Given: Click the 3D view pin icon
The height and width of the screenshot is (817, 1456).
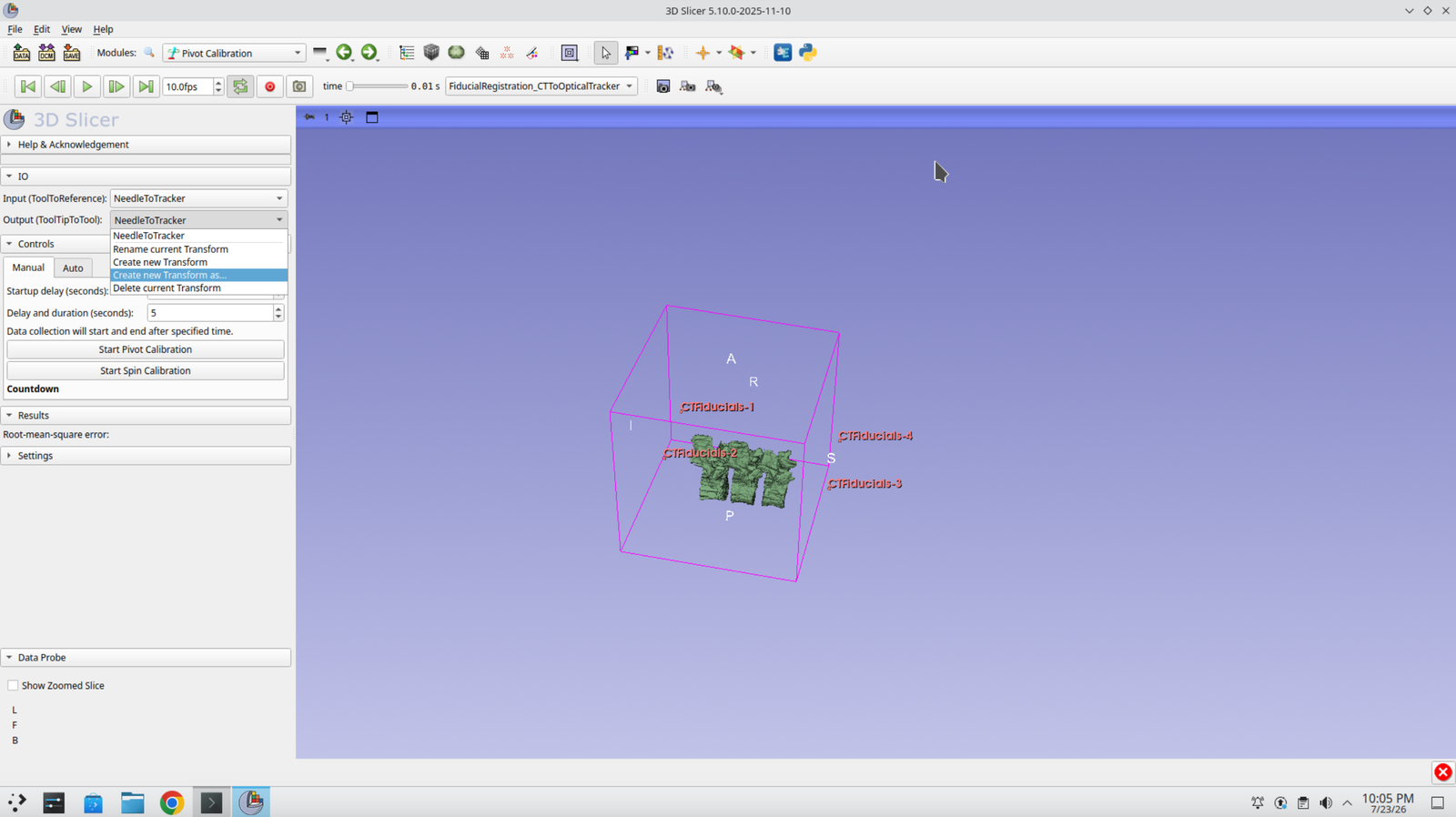Looking at the screenshot, I should (x=309, y=117).
